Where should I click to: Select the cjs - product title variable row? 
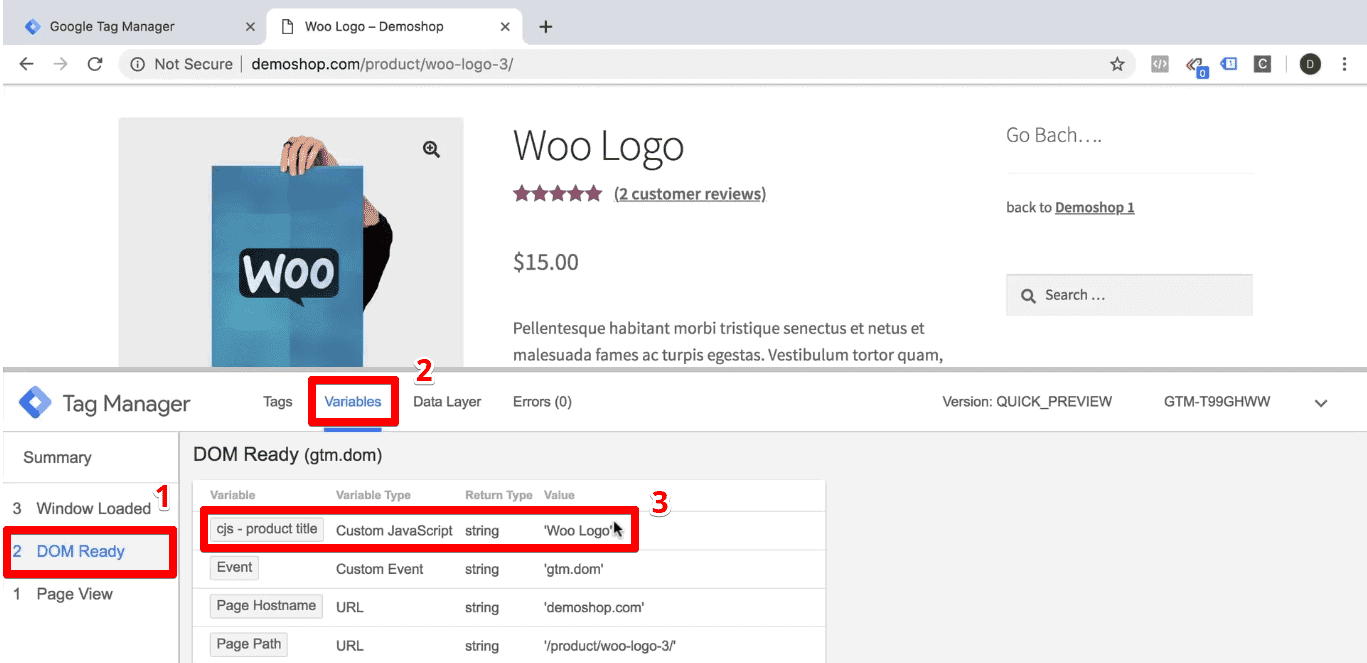pyautogui.click(x=266, y=529)
